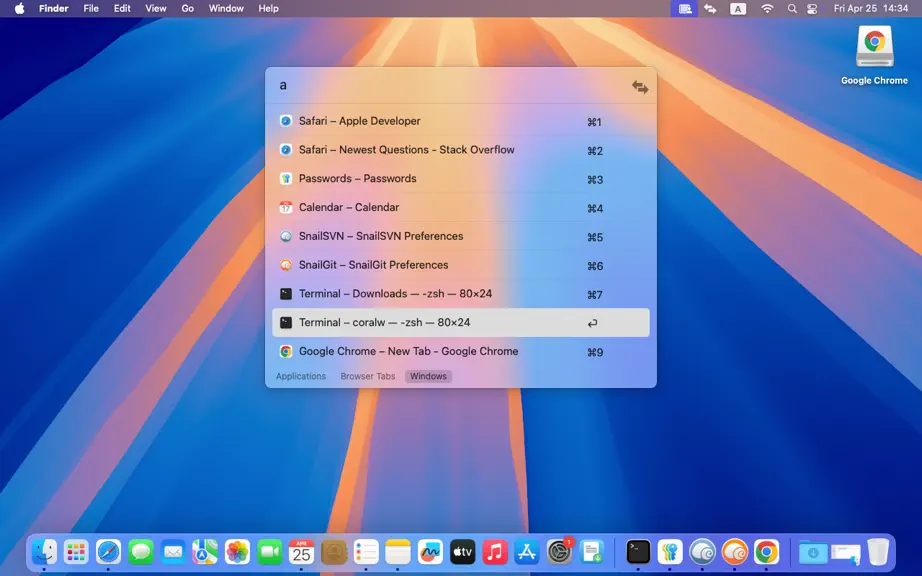Image resolution: width=922 pixels, height=576 pixels.
Task: Open the File menu
Action: tap(91, 8)
